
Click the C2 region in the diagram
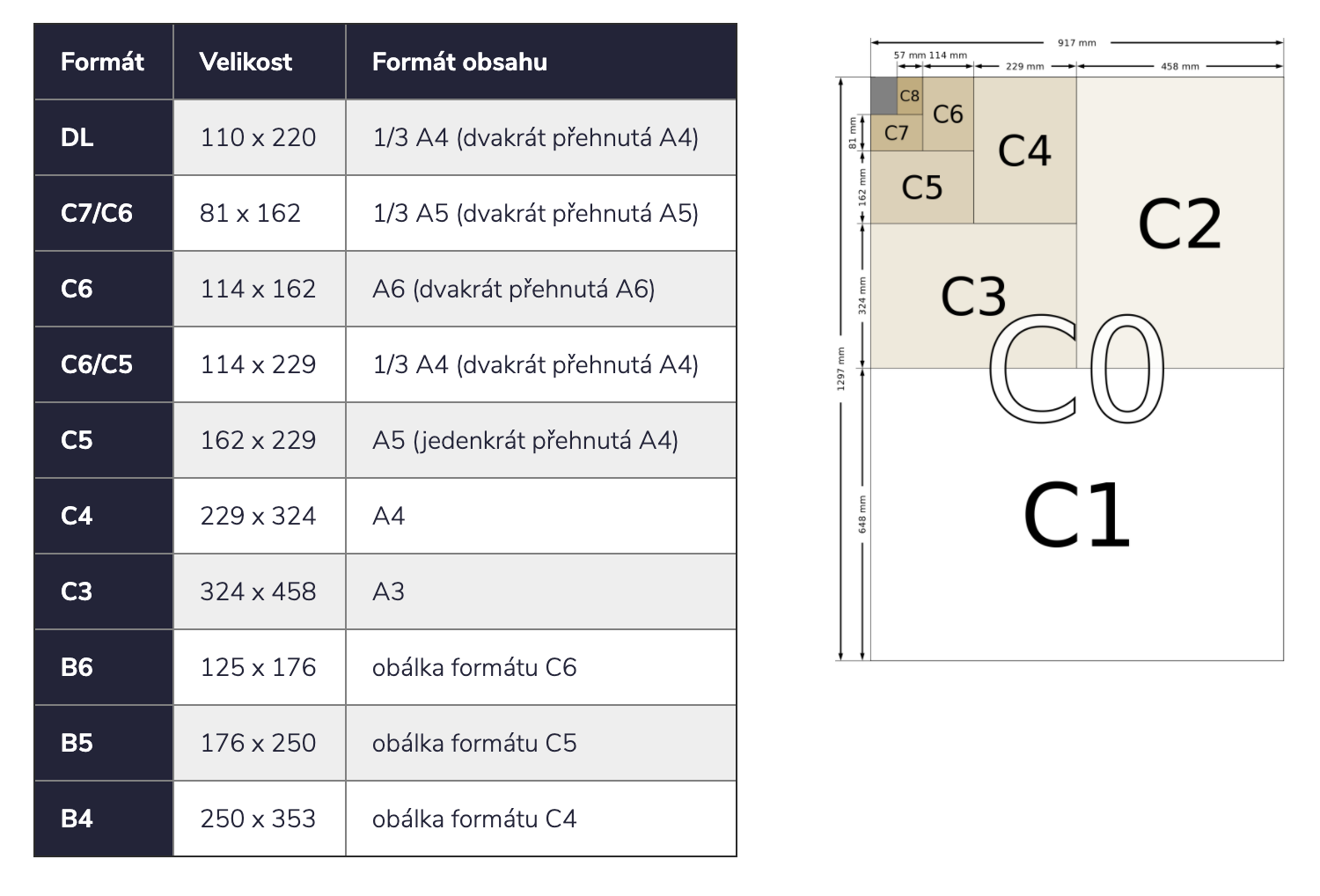coord(1179,224)
